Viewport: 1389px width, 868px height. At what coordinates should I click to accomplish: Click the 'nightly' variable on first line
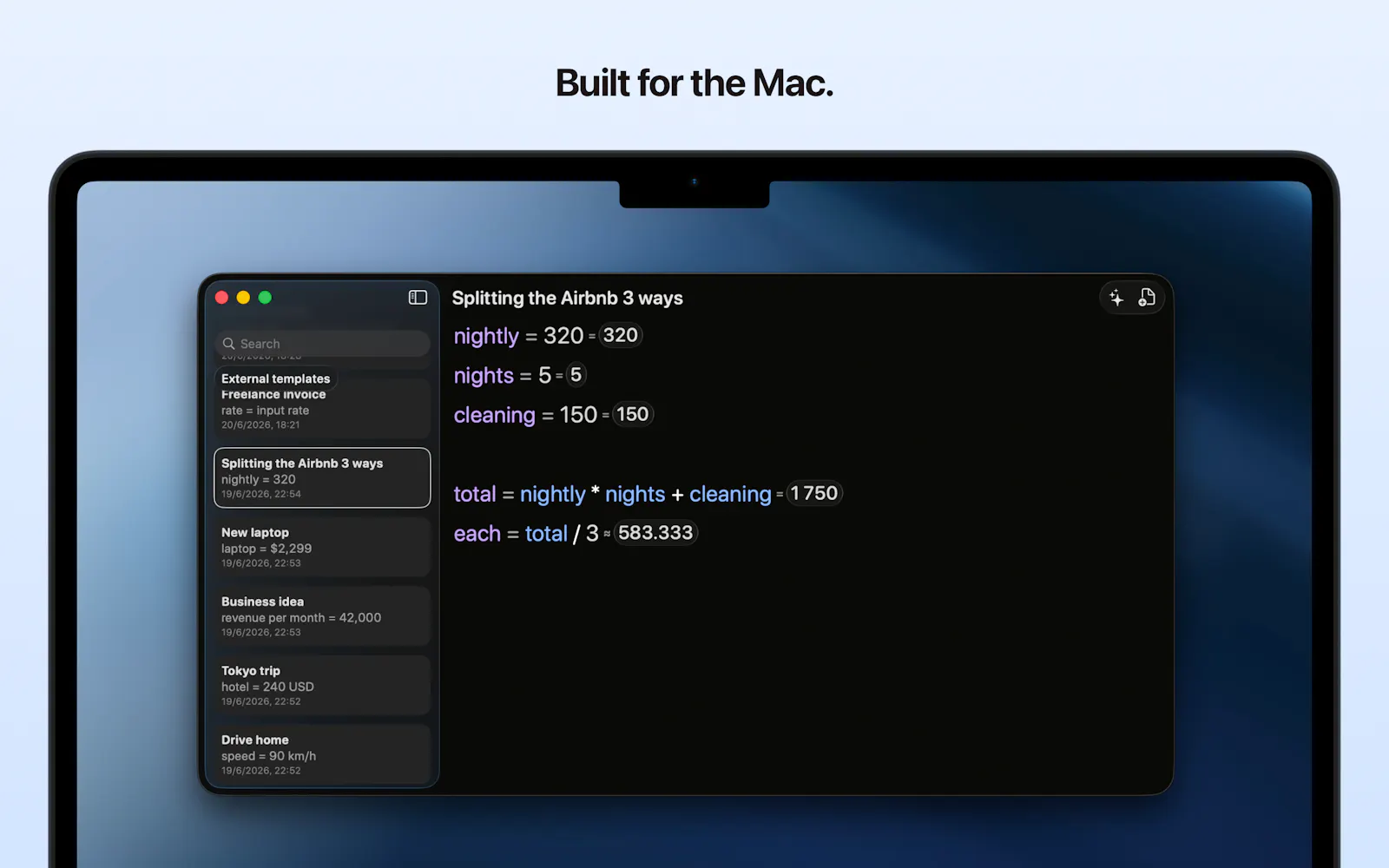486,336
